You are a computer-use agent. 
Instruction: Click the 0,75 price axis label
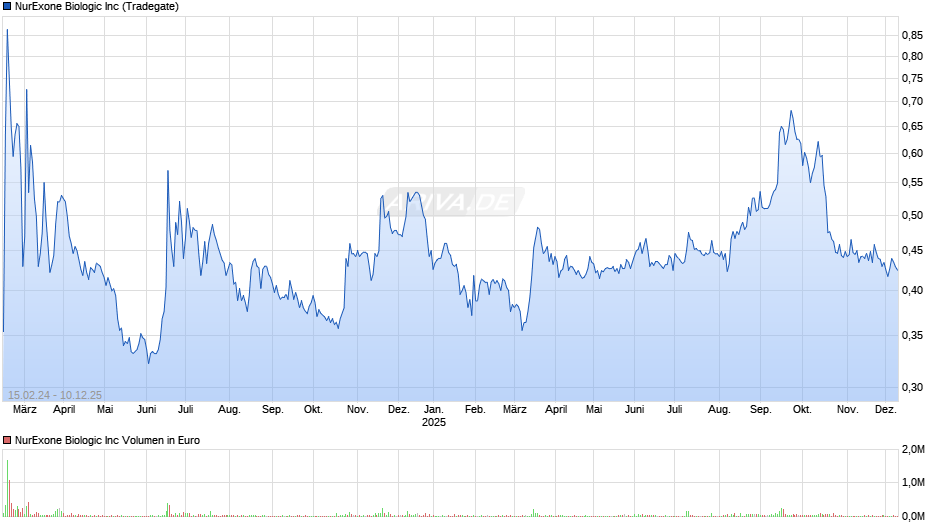tap(912, 79)
